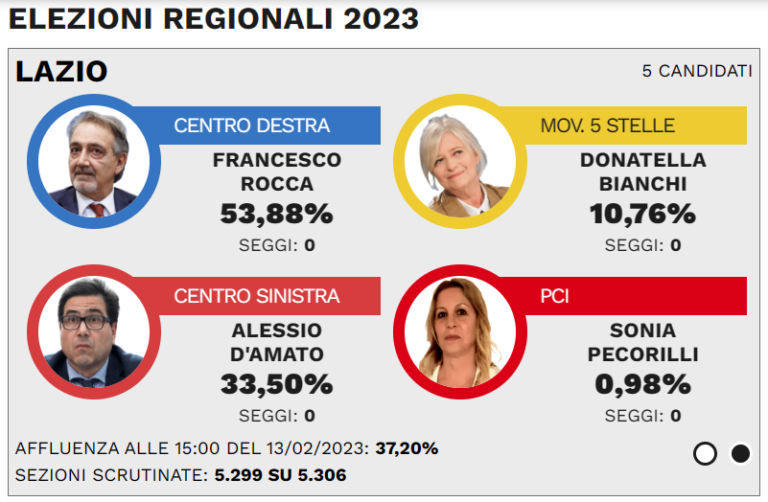Open the portrait of the Centro Destra candidate
Image resolution: width=768 pixels, height=502 pixels.
tap(94, 162)
